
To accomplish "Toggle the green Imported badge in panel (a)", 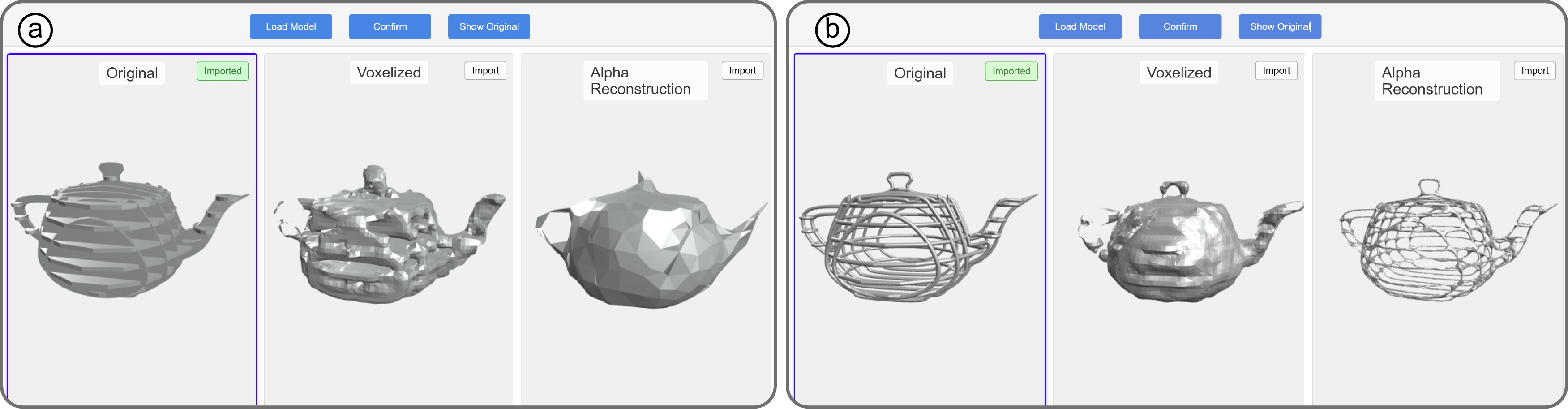I will click(x=223, y=71).
